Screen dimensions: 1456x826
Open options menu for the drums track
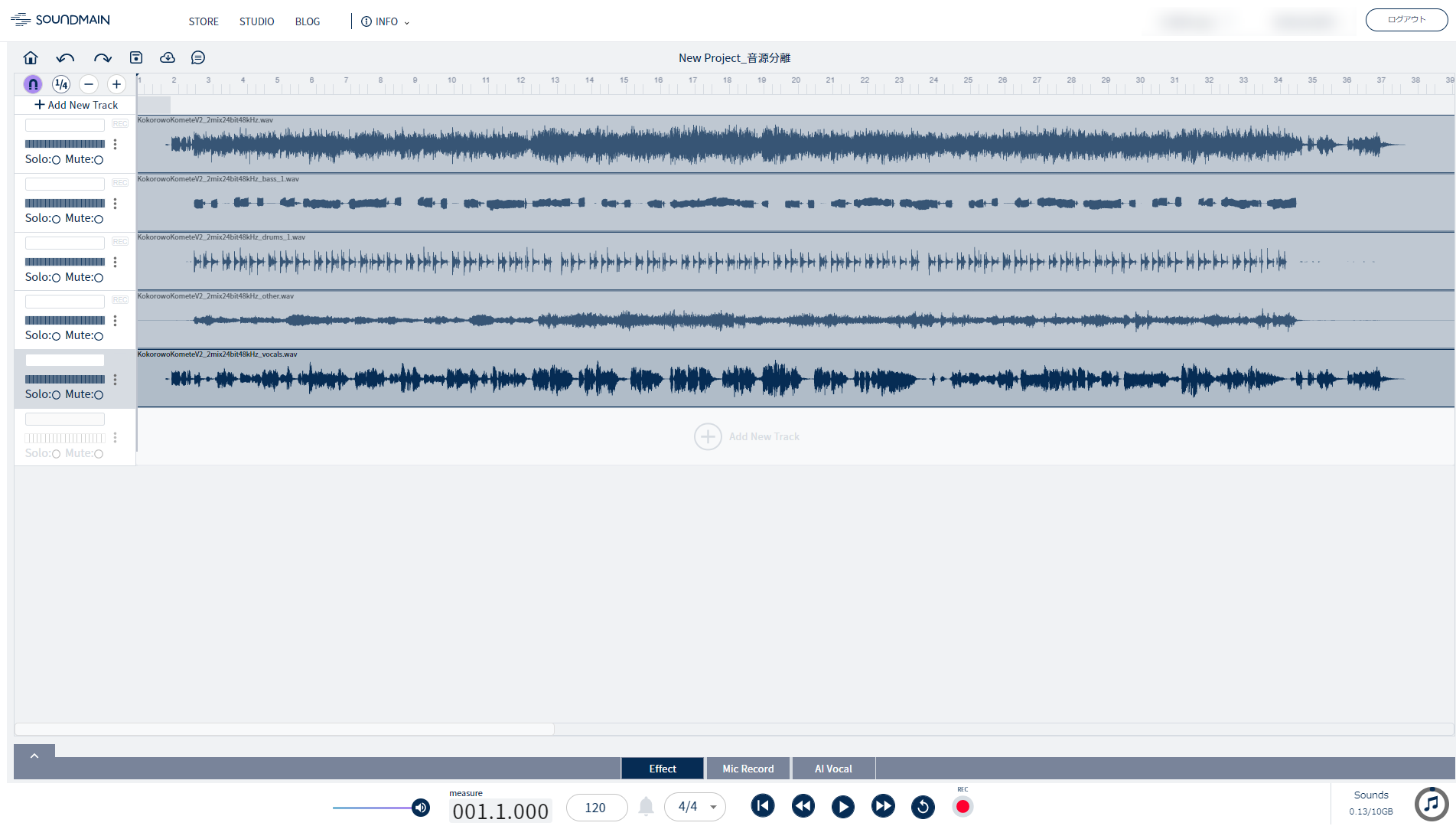coord(116,262)
